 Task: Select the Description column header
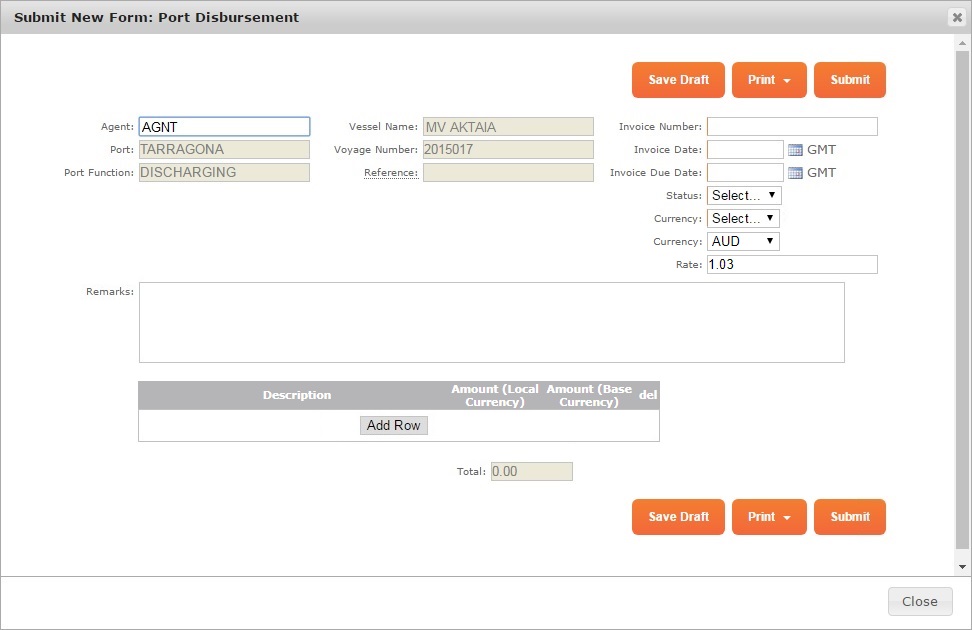tap(296, 395)
